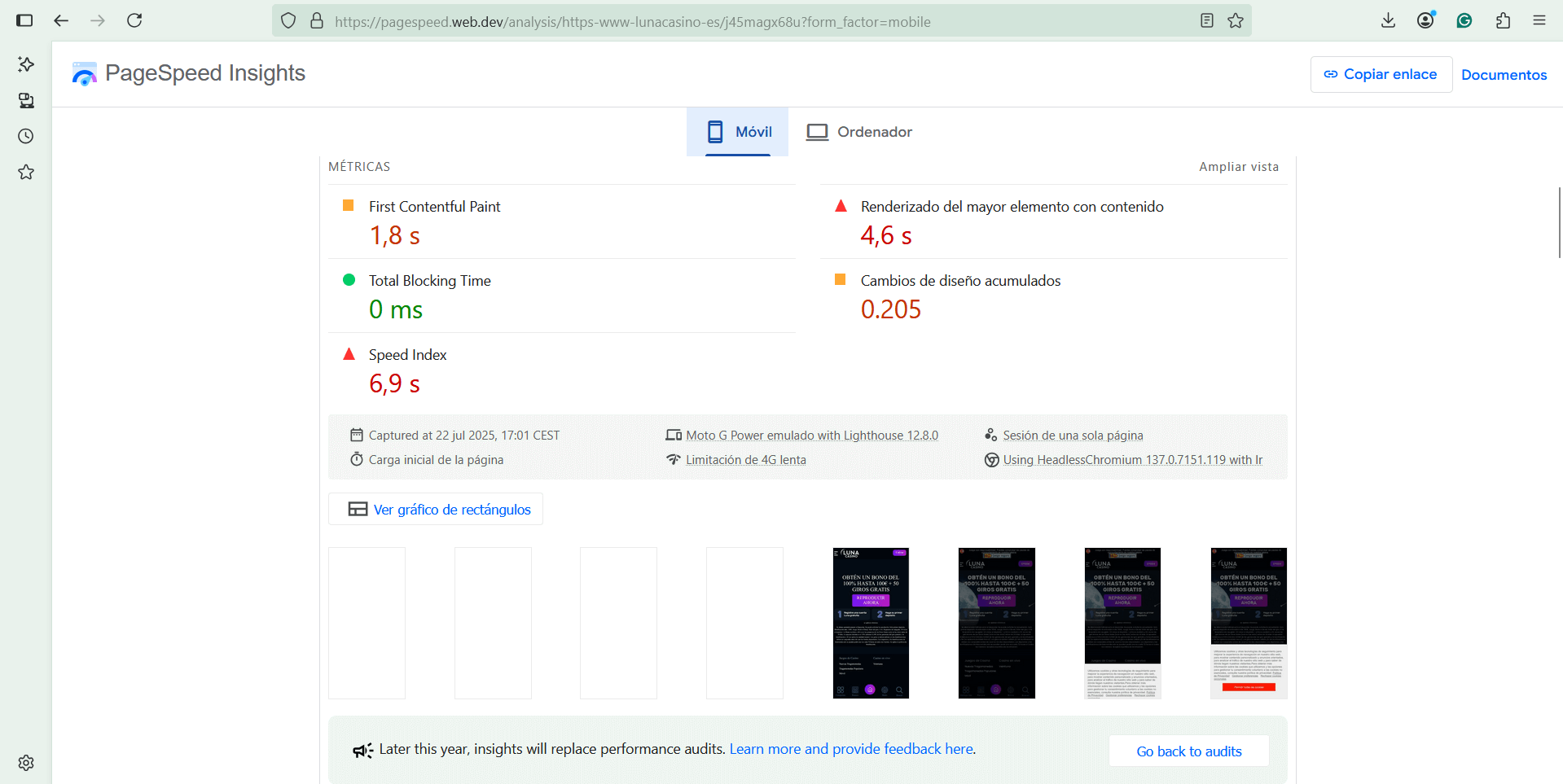Click Using HeadlessChromium version text

point(1133,460)
